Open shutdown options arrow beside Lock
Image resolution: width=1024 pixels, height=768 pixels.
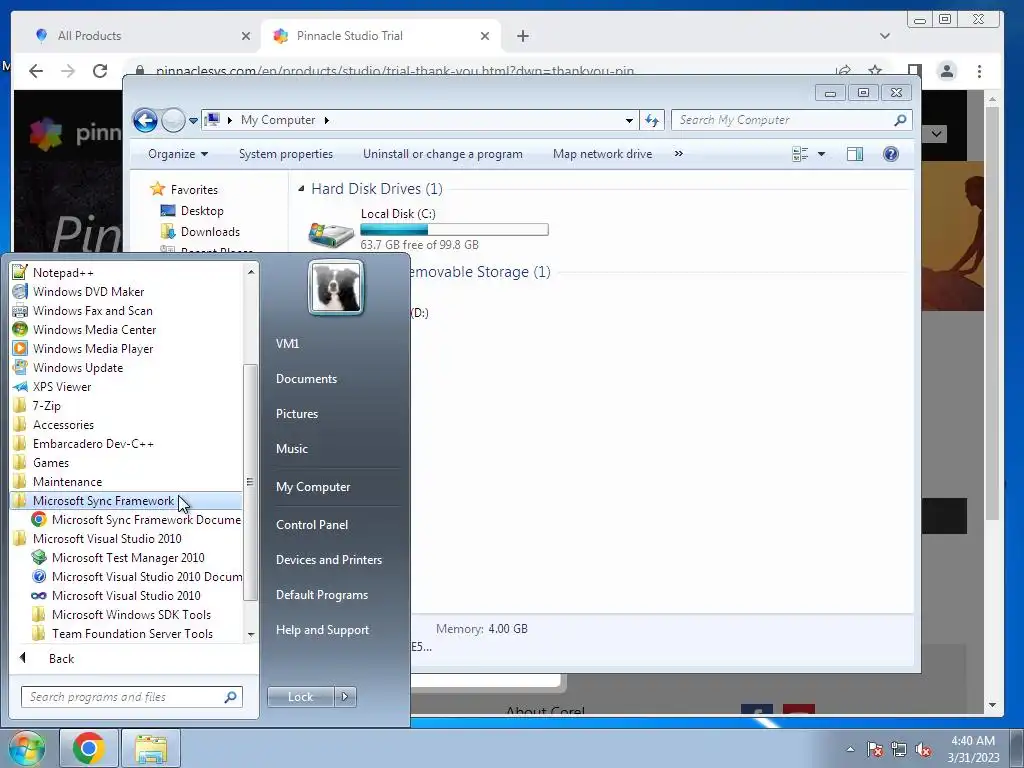(345, 697)
